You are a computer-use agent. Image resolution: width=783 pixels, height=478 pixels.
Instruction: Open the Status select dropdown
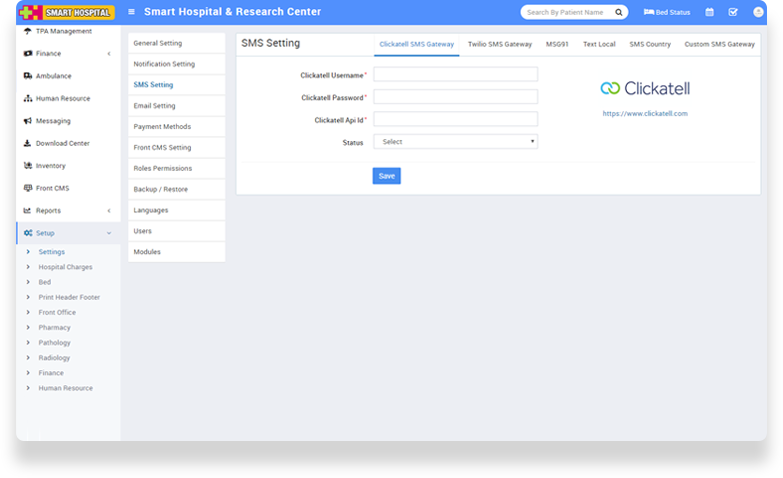click(455, 142)
